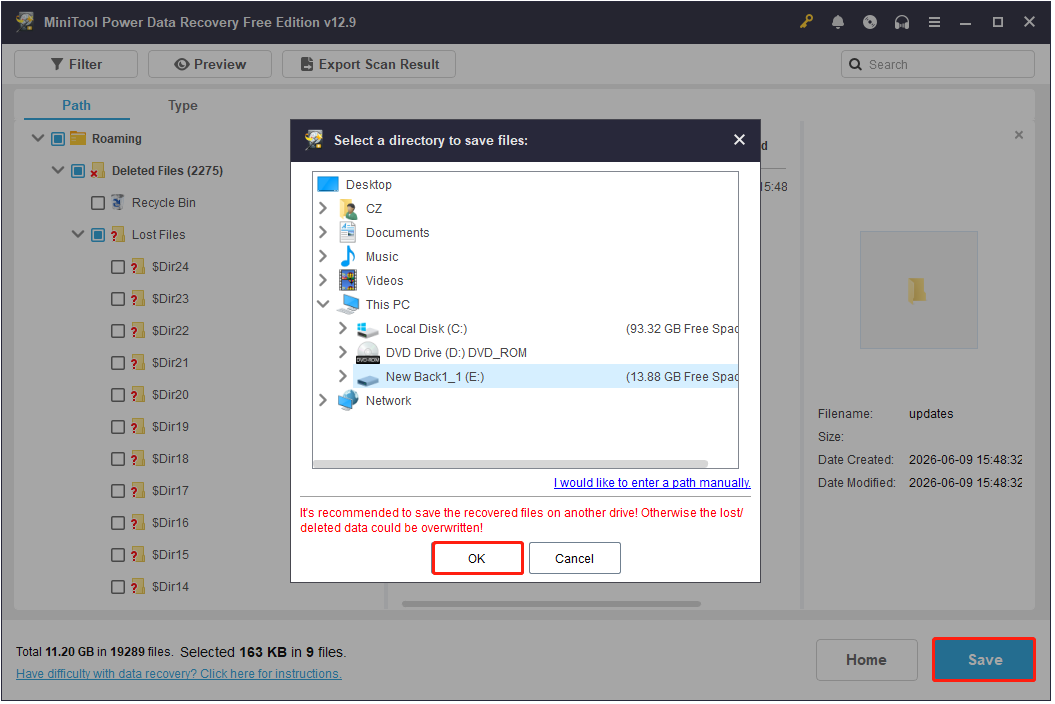
Task: Open the Filter options
Action: pyautogui.click(x=76, y=65)
